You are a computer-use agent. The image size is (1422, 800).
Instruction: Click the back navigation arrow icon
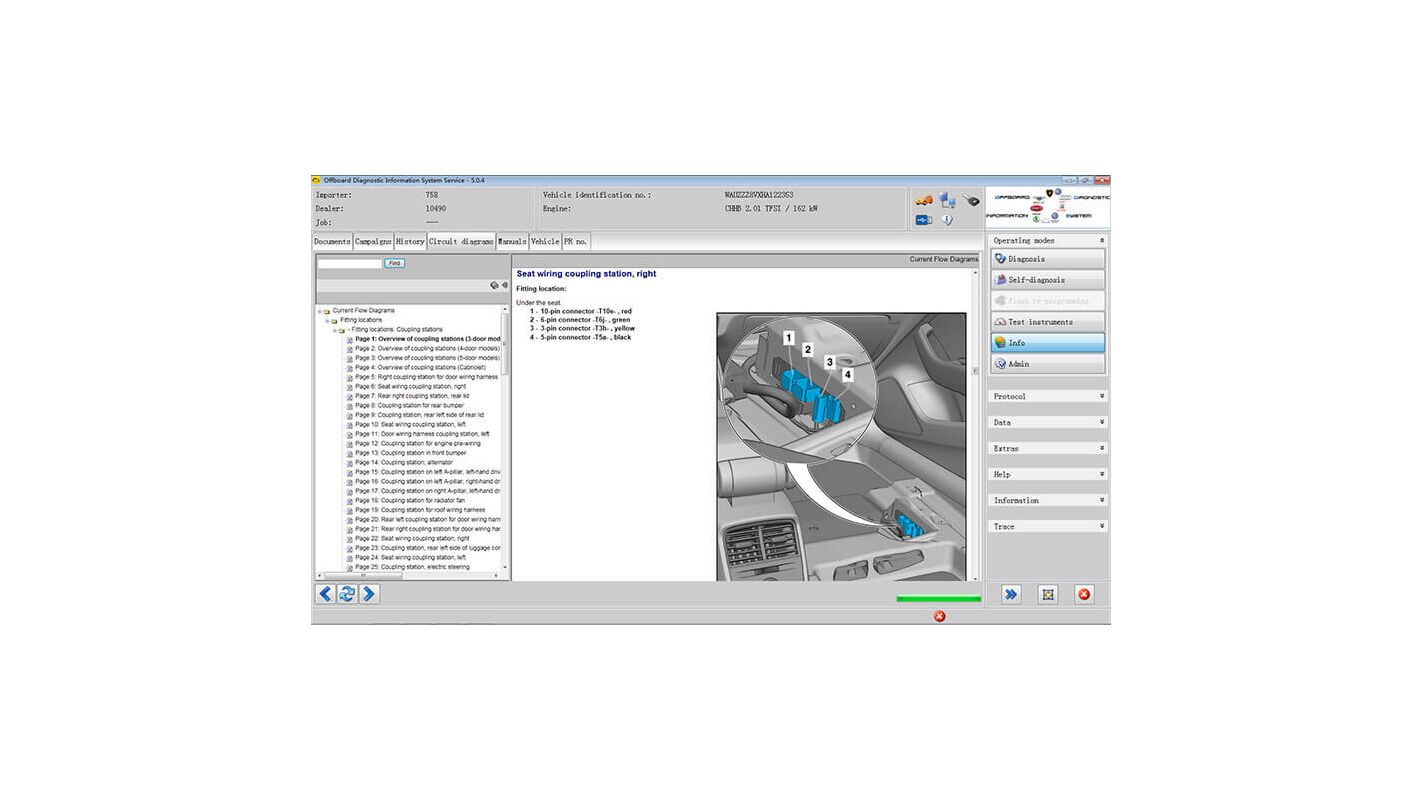pos(325,594)
